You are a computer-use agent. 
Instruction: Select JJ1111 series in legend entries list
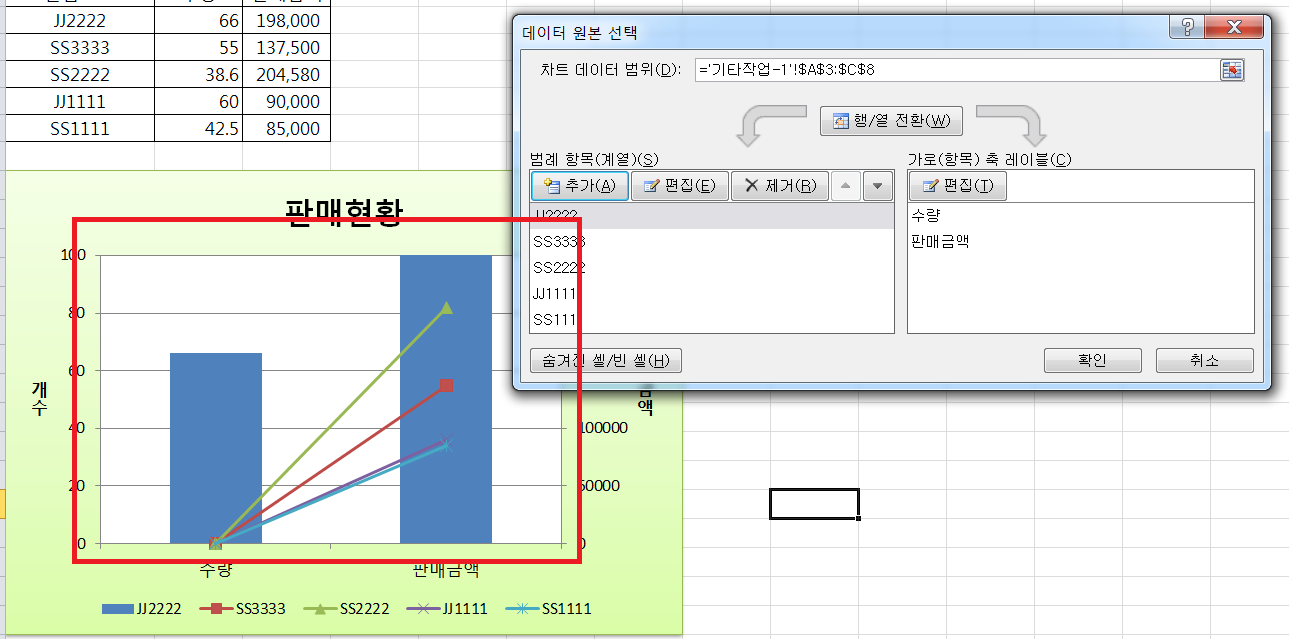tap(558, 293)
